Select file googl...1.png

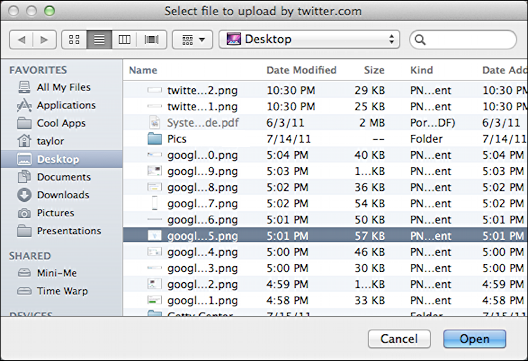click(x=325, y=300)
